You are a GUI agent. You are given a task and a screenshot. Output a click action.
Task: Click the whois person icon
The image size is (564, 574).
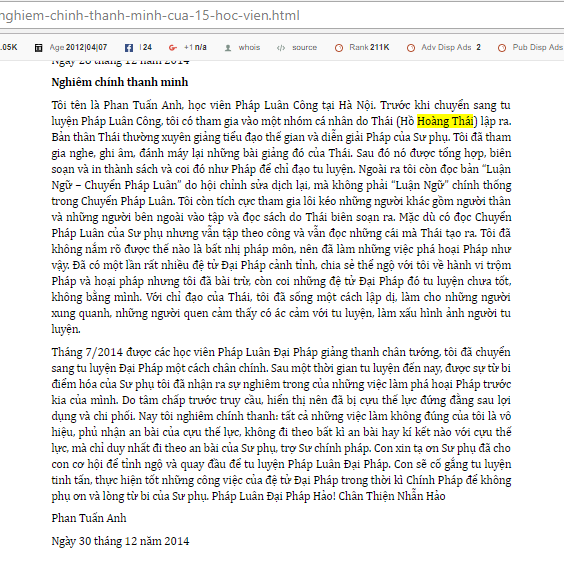pyautogui.click(x=228, y=48)
